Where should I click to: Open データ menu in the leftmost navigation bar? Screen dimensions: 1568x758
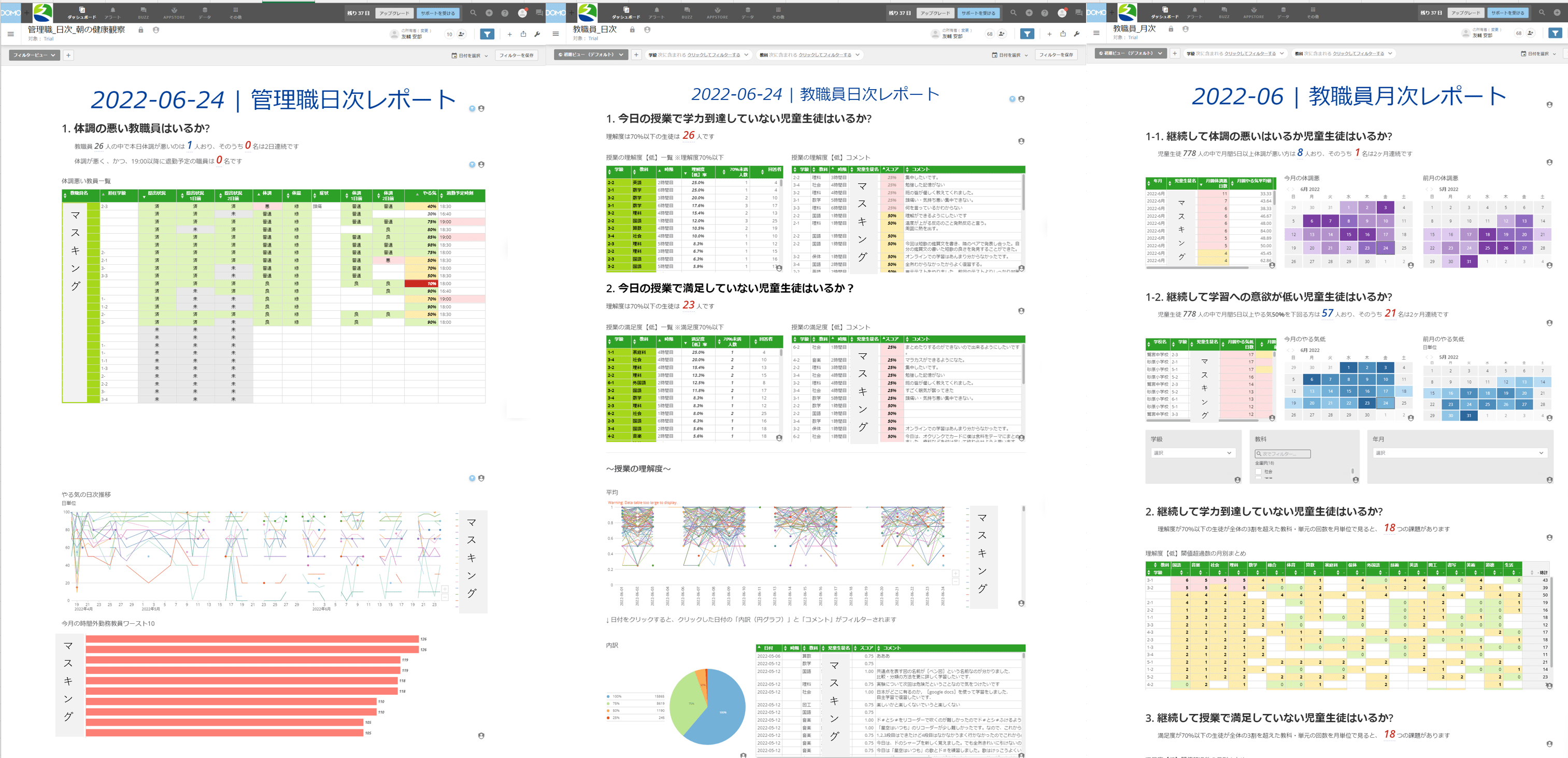[x=205, y=13]
